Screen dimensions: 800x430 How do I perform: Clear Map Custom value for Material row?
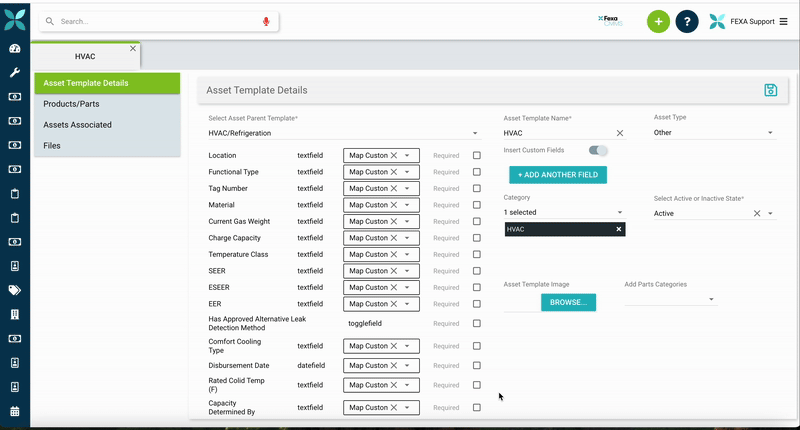394,205
